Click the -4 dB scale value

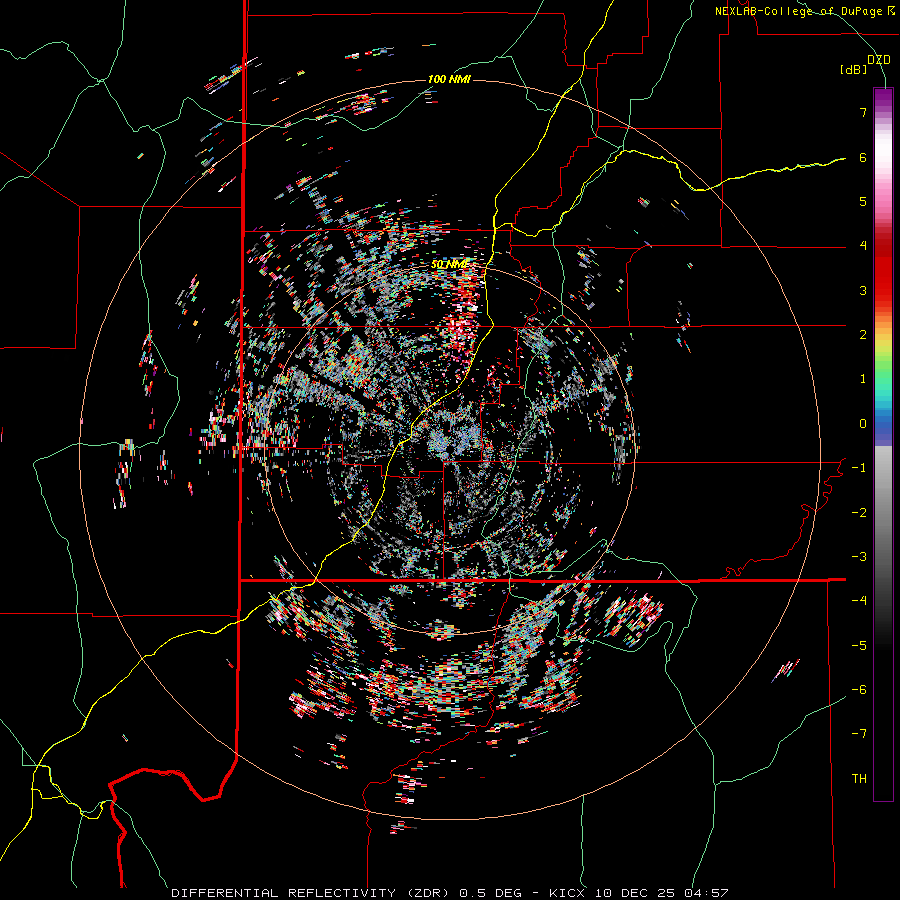(x=859, y=601)
